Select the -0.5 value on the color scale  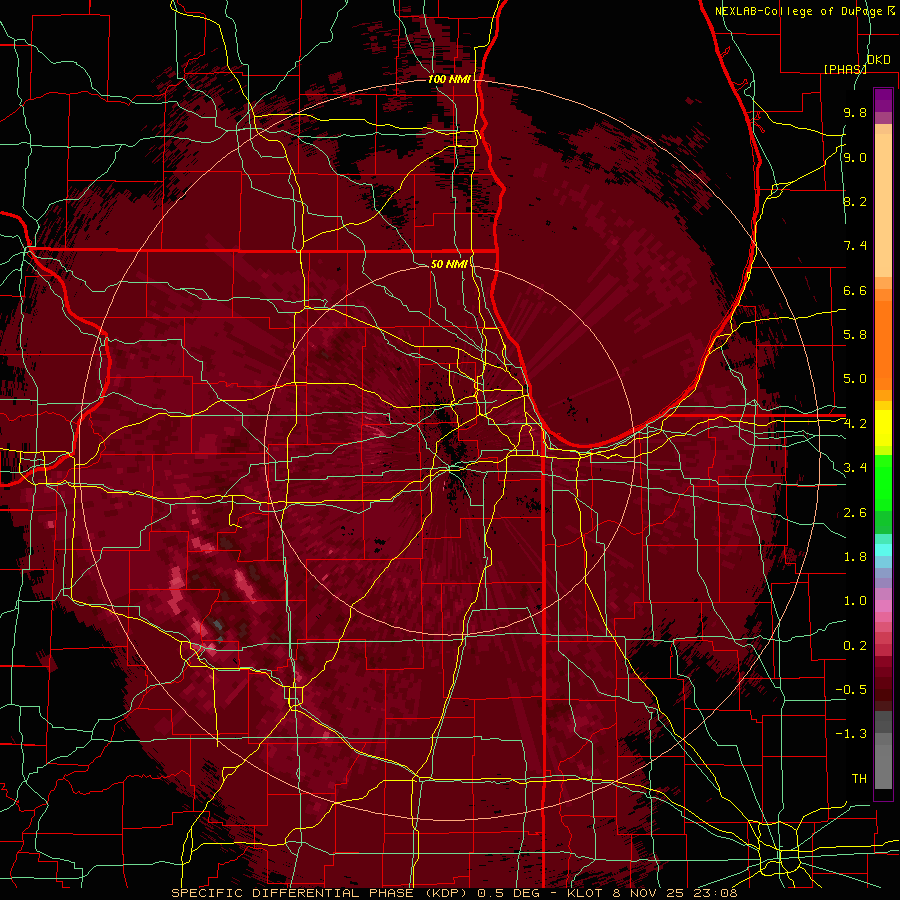851,690
